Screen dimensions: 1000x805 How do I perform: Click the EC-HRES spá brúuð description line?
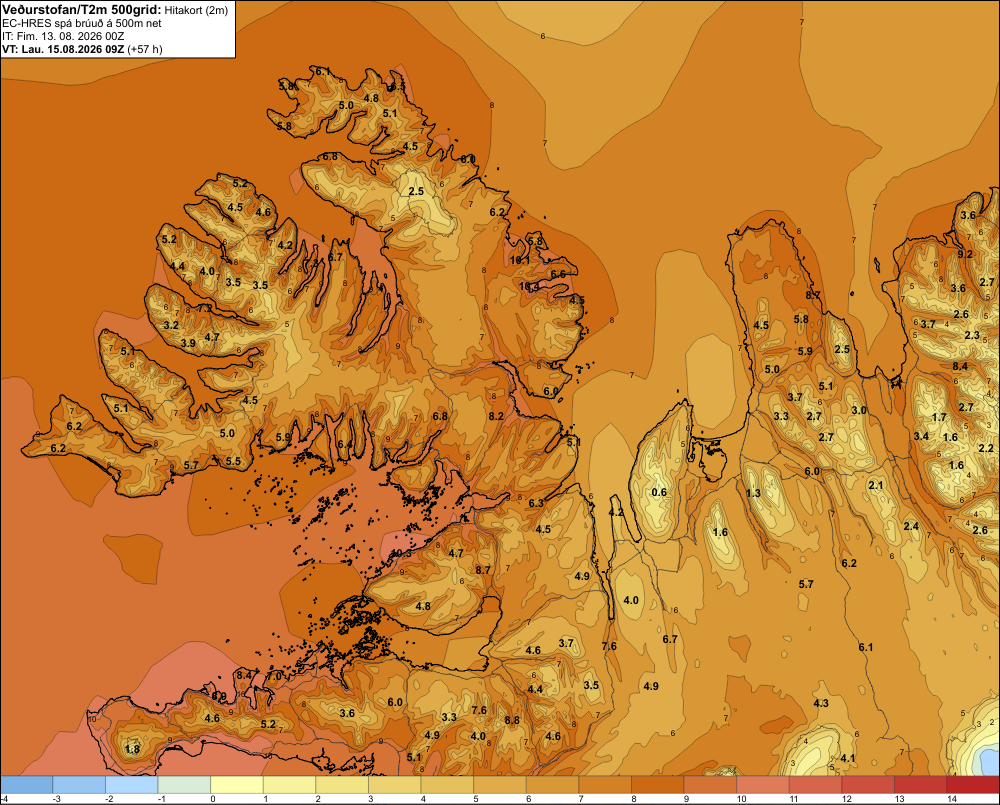82,23
